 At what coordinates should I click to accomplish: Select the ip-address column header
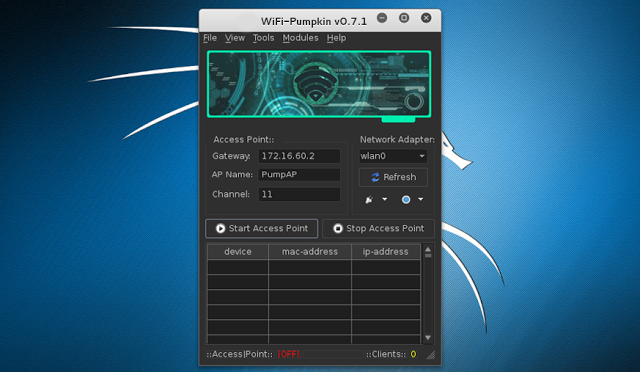(x=386, y=252)
